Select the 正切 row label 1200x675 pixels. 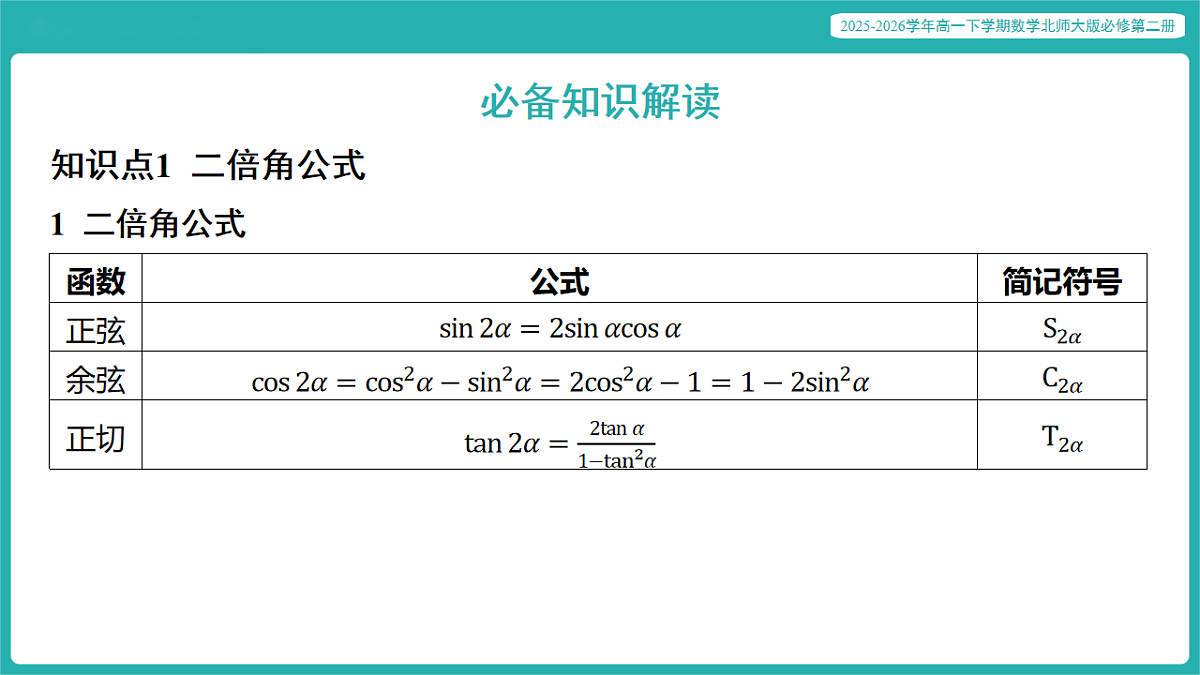(x=96, y=436)
